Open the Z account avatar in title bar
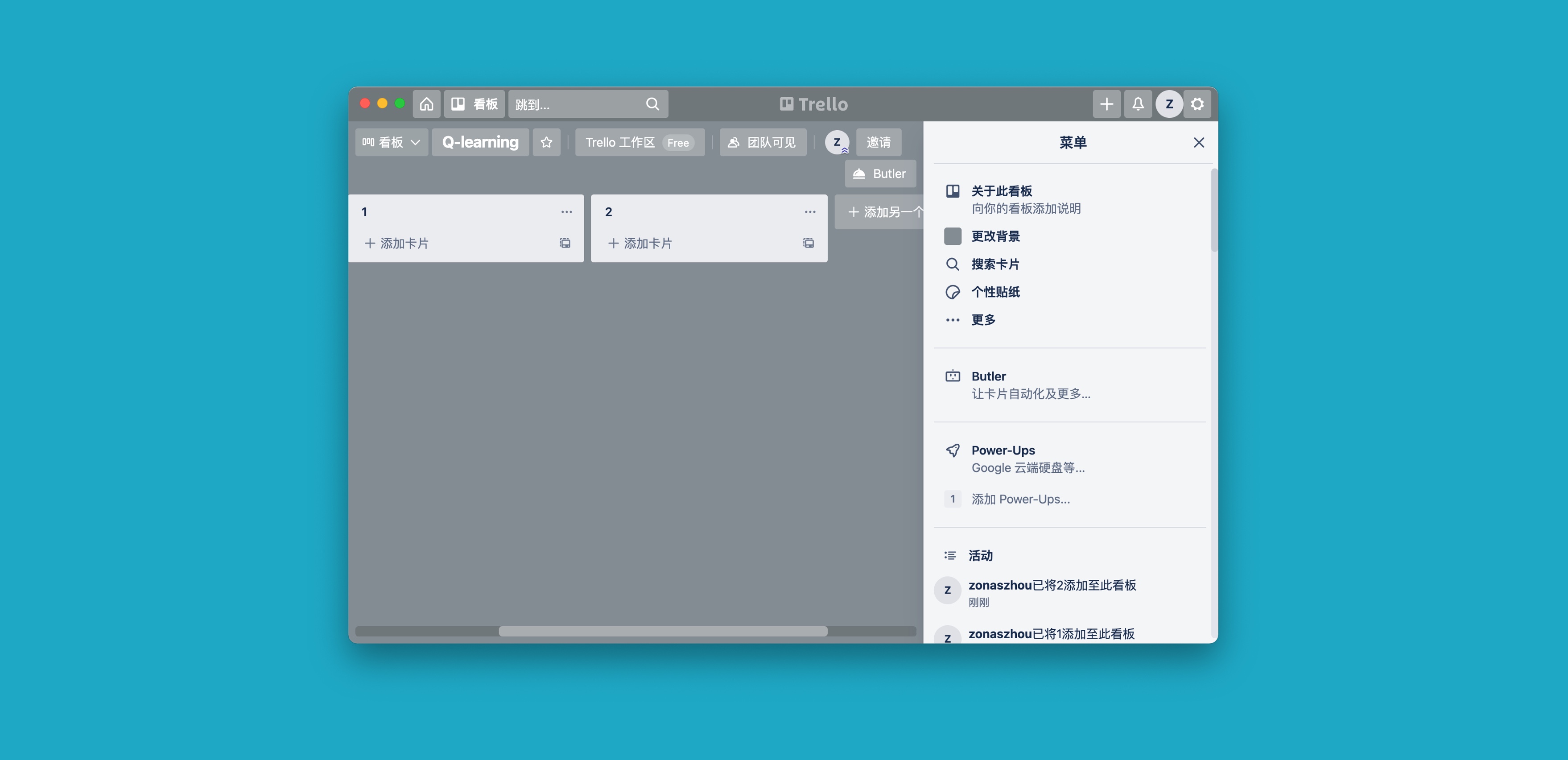The height and width of the screenshot is (760, 1568). [x=1169, y=104]
